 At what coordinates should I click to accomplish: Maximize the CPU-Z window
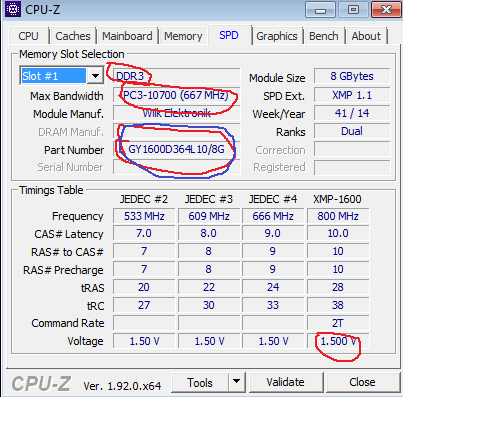point(353,9)
